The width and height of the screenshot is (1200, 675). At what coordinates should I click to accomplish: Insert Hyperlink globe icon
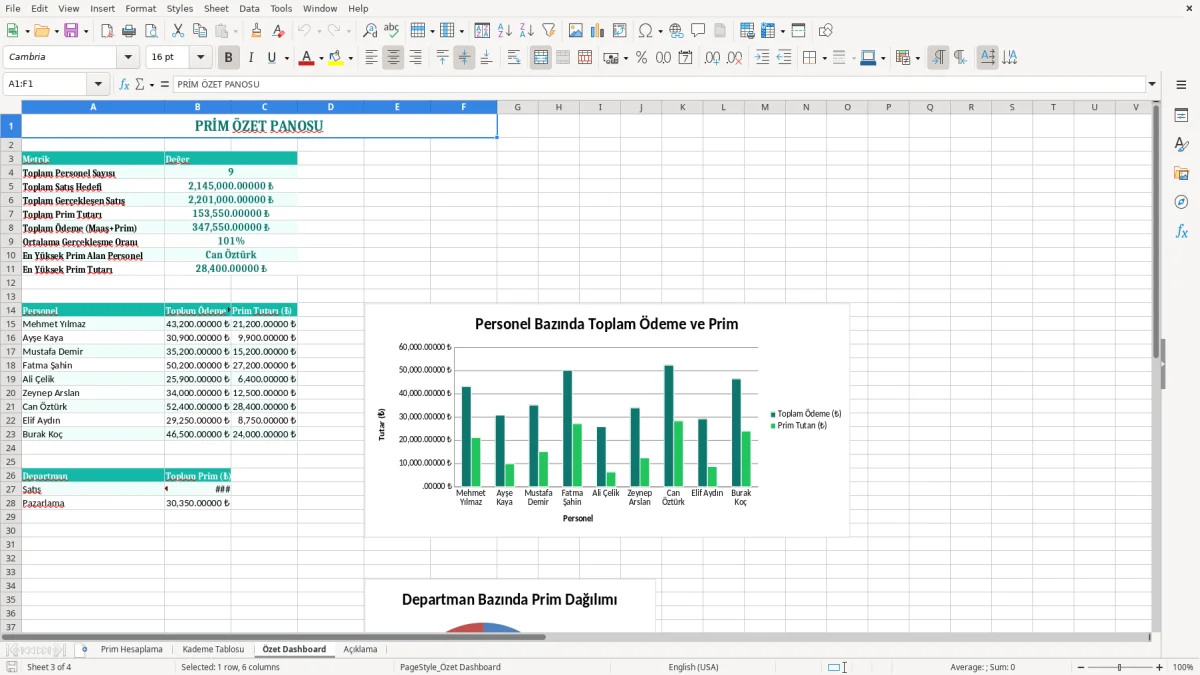click(676, 31)
